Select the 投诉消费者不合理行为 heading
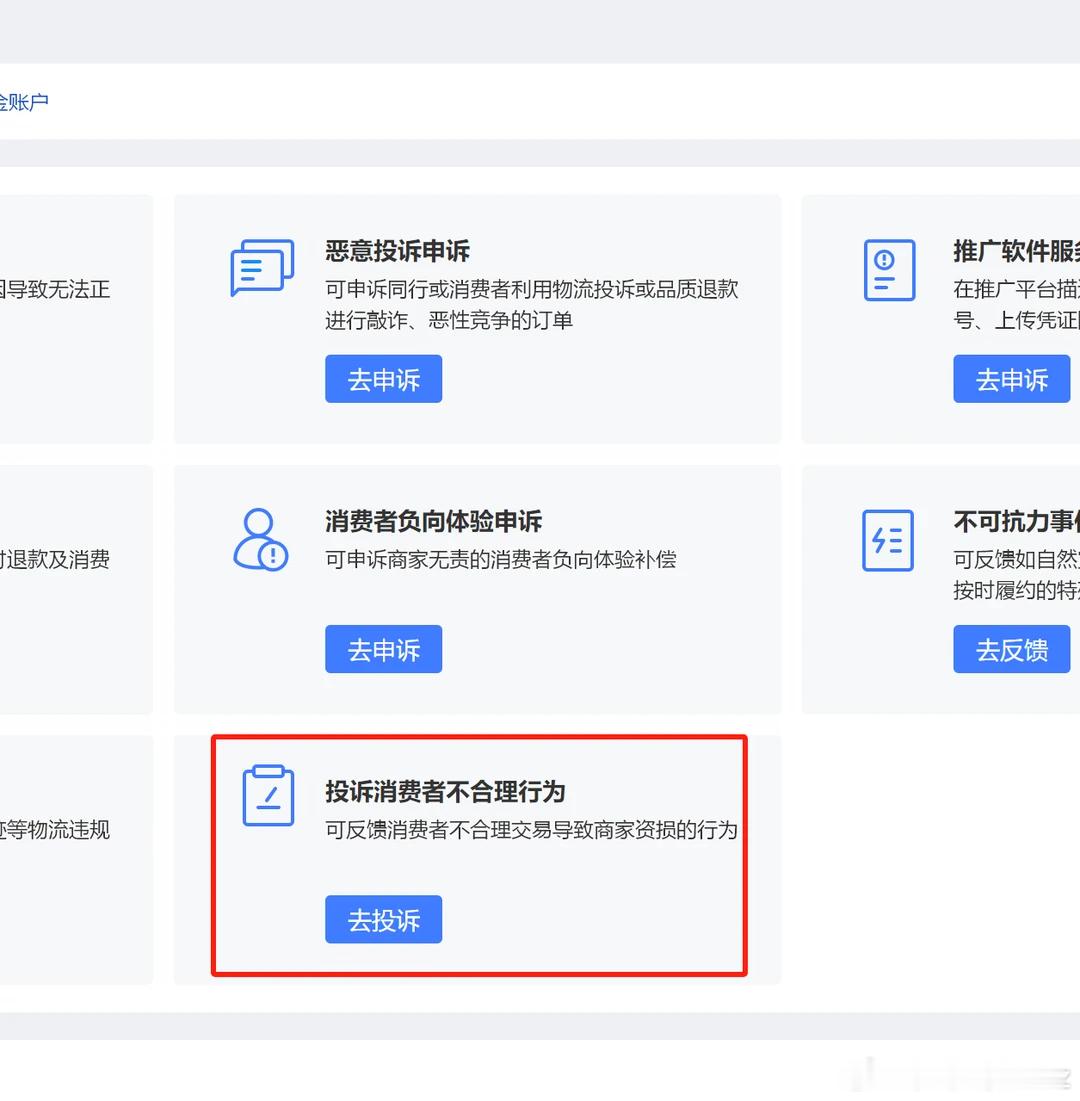 click(x=445, y=791)
